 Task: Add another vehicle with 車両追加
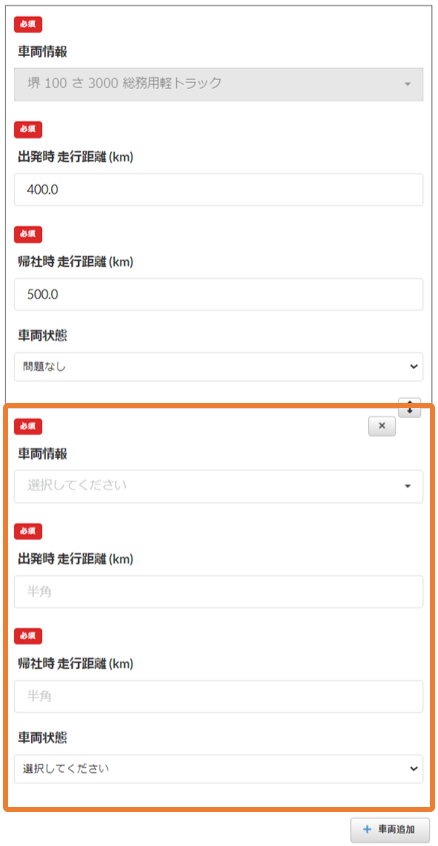coord(390,829)
